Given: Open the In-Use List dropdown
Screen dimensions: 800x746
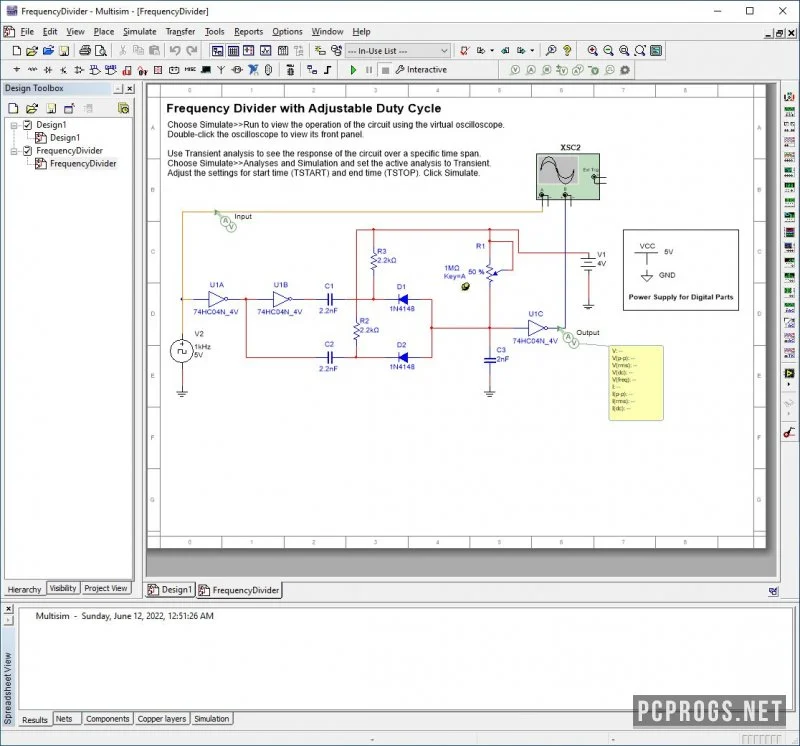Looking at the screenshot, I should [397, 51].
